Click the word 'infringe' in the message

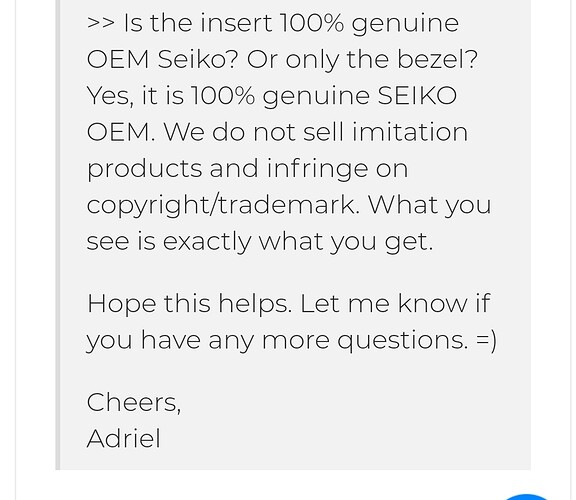(x=317, y=169)
